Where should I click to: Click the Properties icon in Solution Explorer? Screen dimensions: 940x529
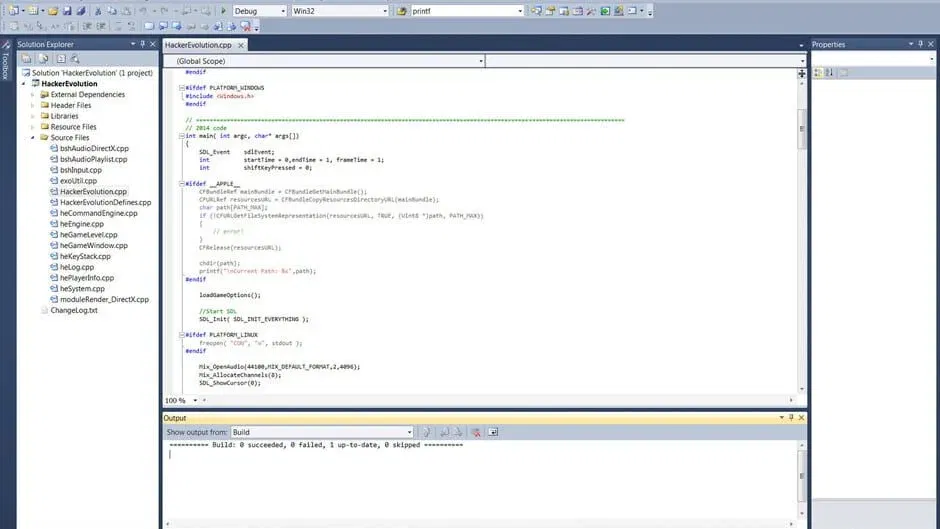click(27, 59)
